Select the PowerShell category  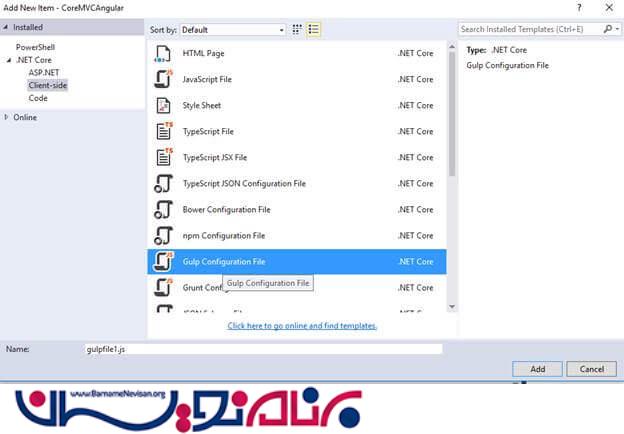click(36, 47)
